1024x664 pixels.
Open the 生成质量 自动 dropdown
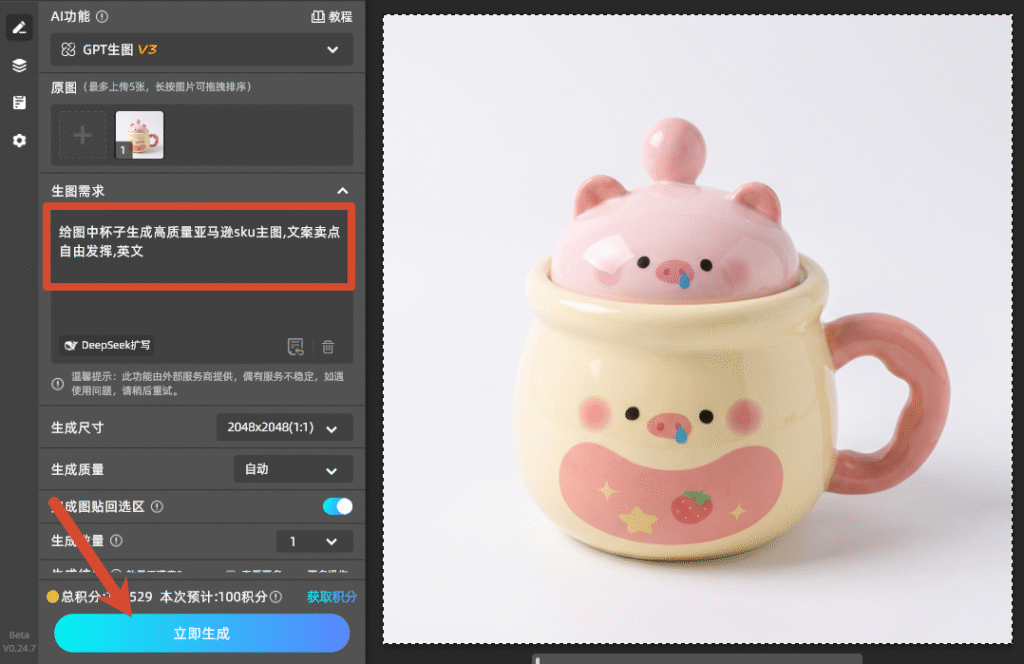(x=293, y=469)
